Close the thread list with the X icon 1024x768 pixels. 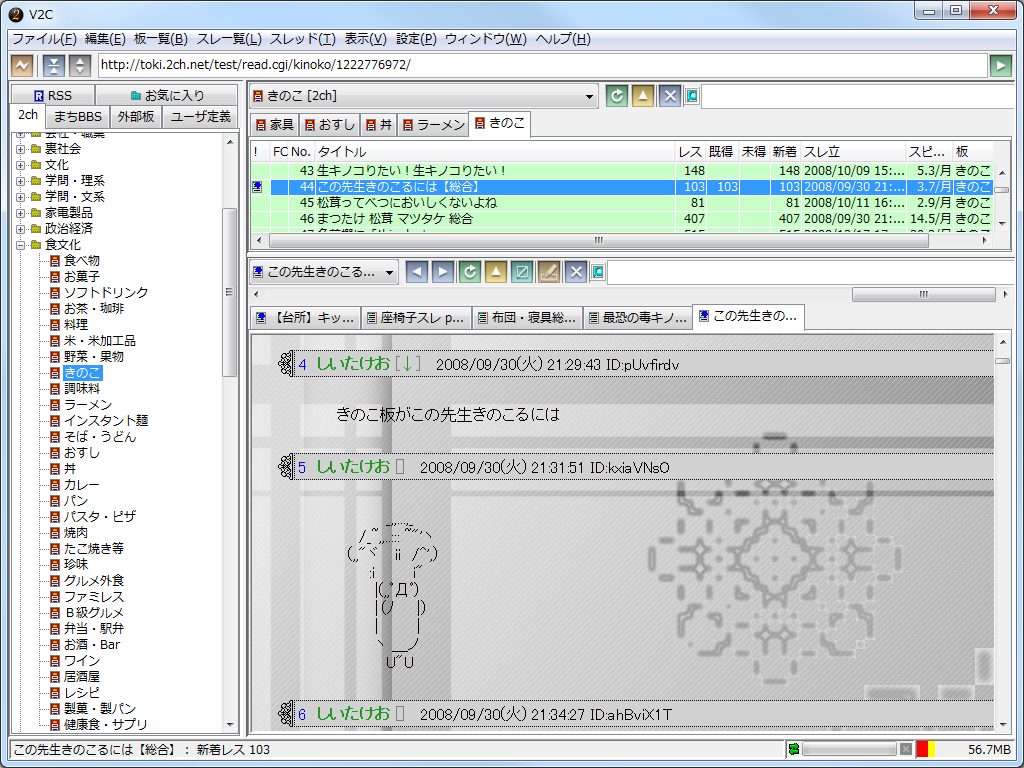point(672,96)
